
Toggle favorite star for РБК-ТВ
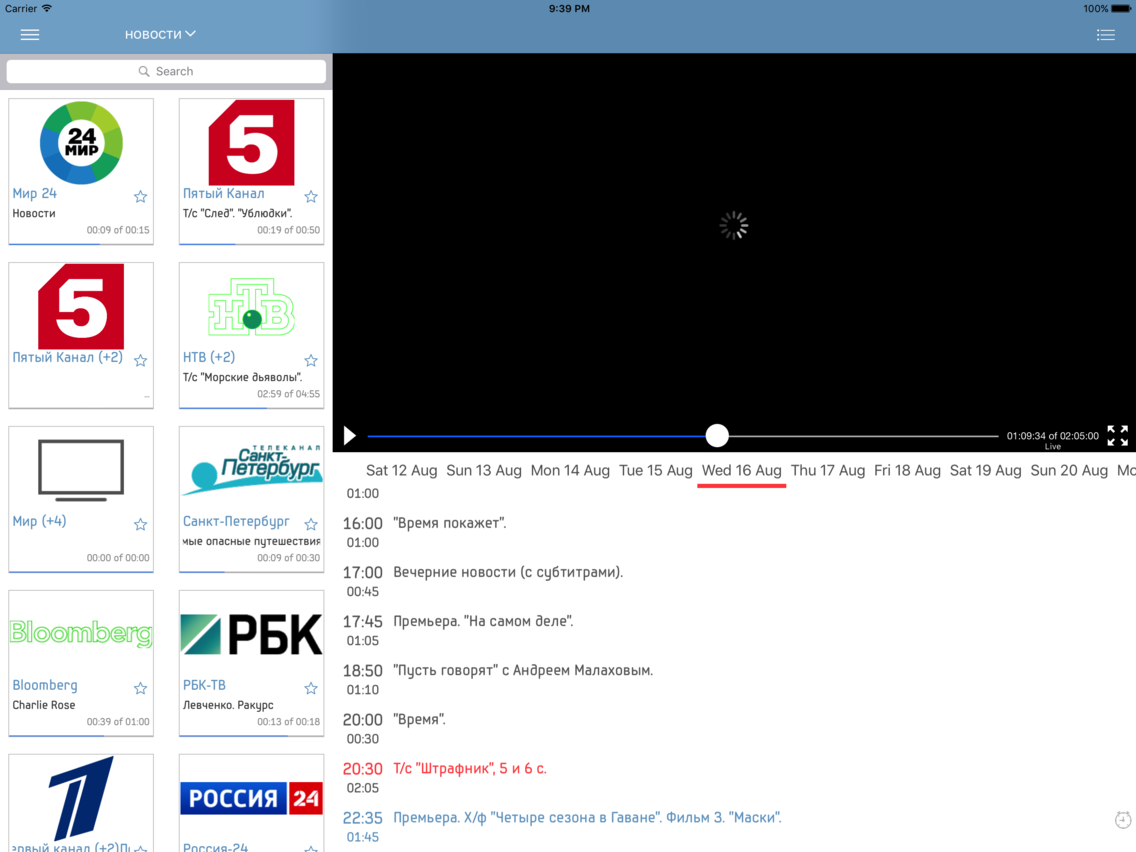coord(311,688)
